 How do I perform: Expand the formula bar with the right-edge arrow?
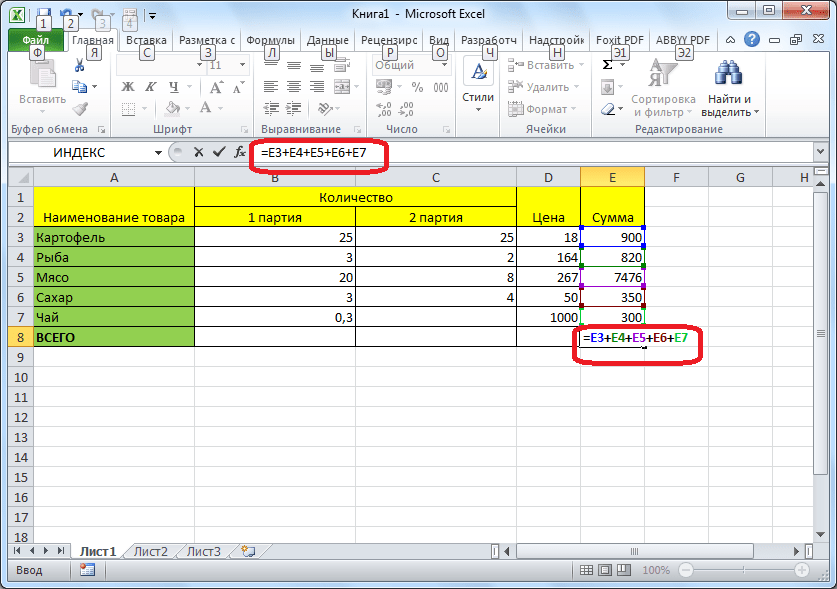point(821,153)
